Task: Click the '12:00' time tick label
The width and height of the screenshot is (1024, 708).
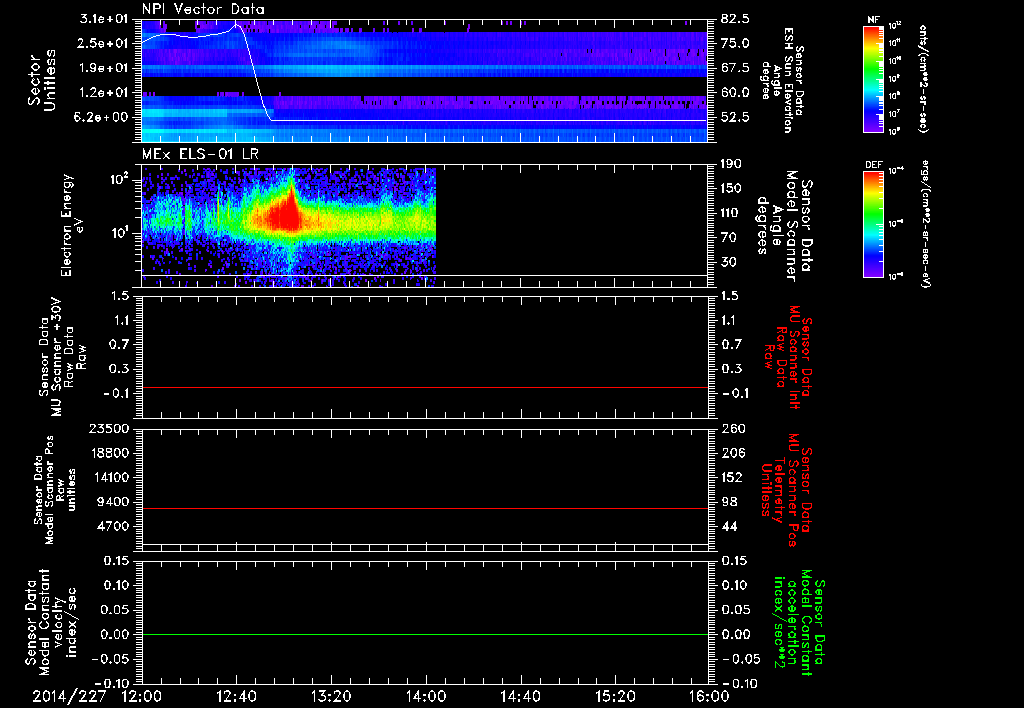Action: click(142, 696)
